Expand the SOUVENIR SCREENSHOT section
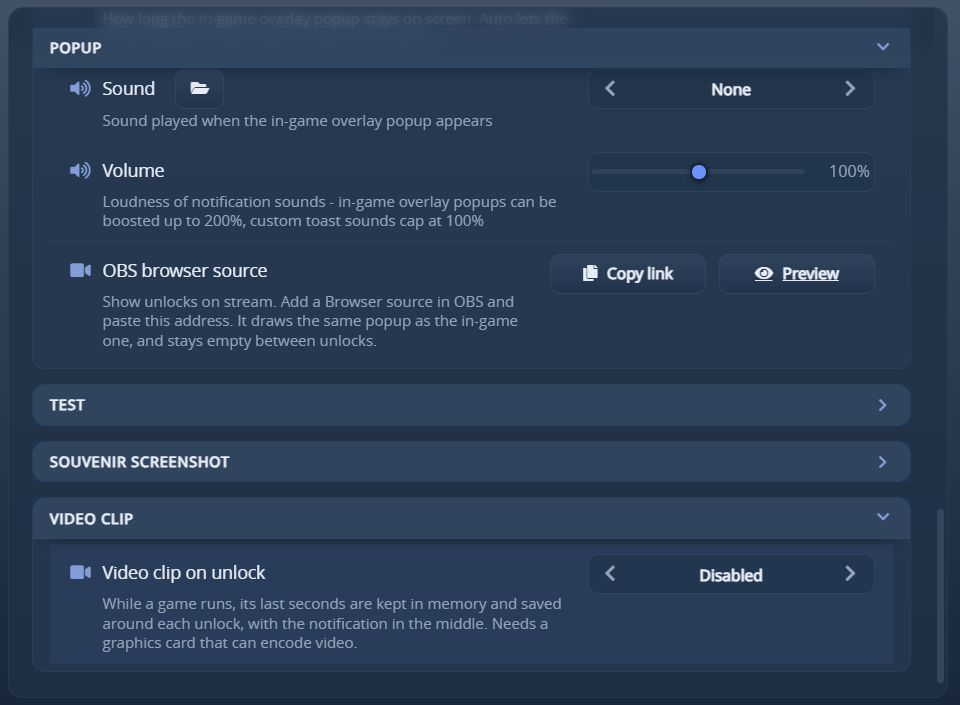 [x=471, y=462]
